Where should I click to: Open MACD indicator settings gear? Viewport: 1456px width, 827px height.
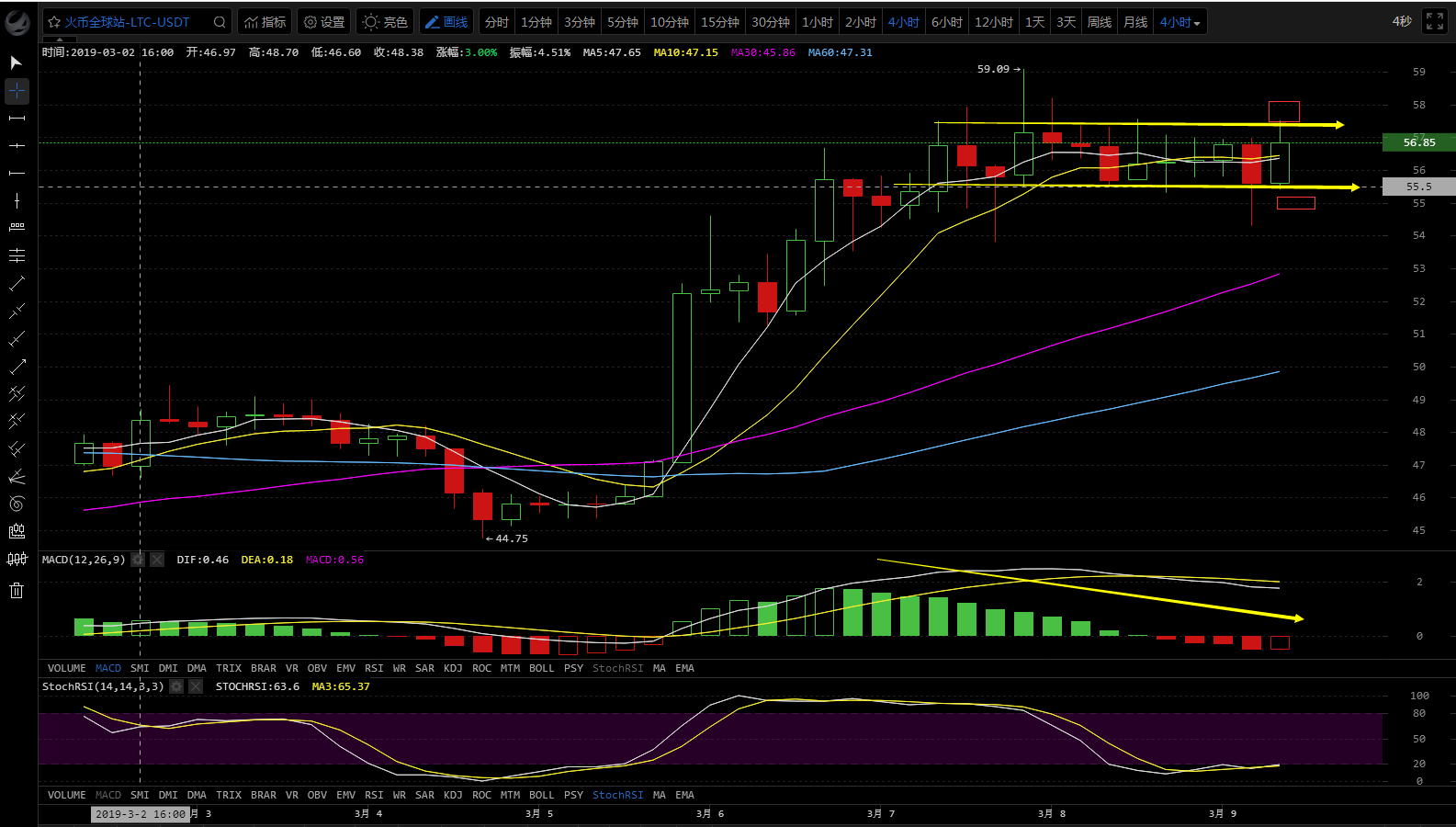138,560
